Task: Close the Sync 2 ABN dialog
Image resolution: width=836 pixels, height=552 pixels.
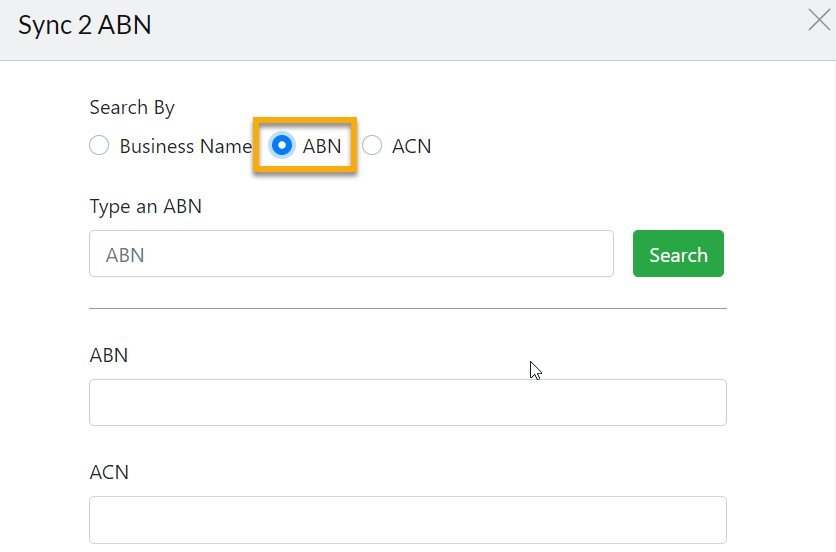Action: tap(819, 20)
